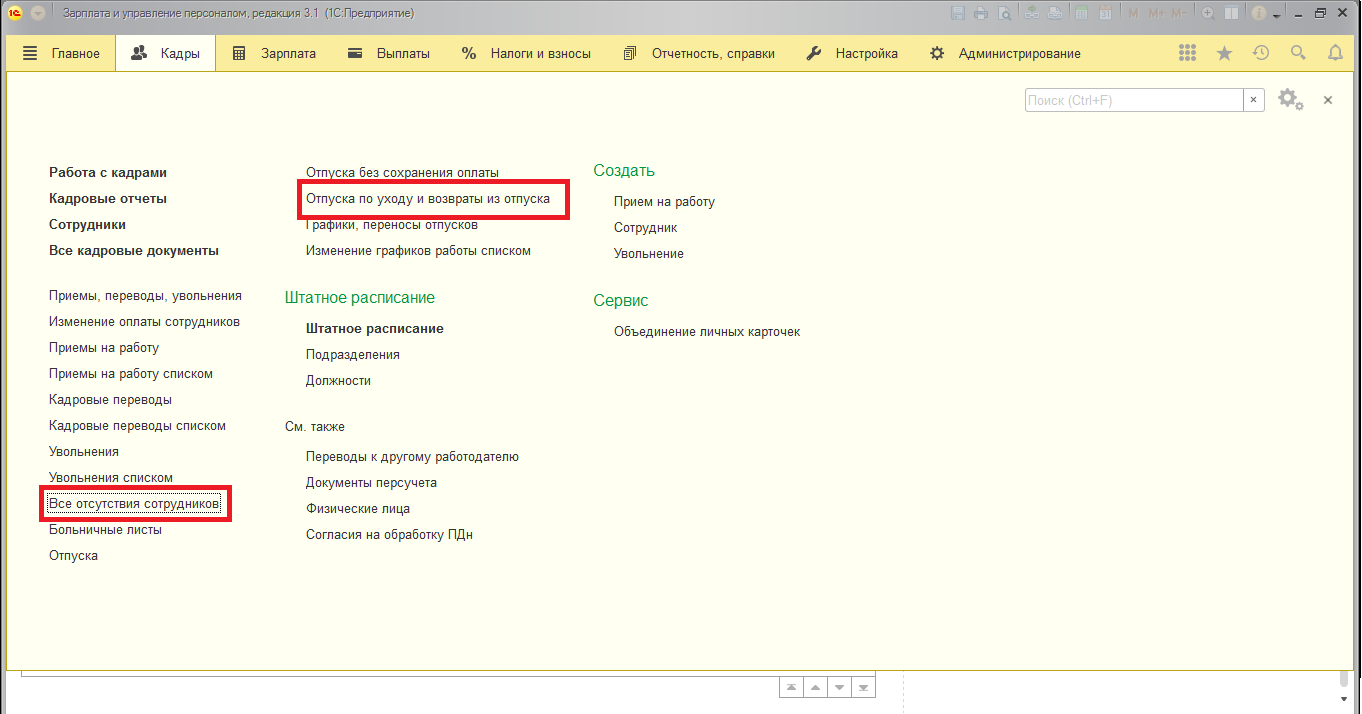
Task: Open Приемы на работу списком
Action: click(131, 373)
